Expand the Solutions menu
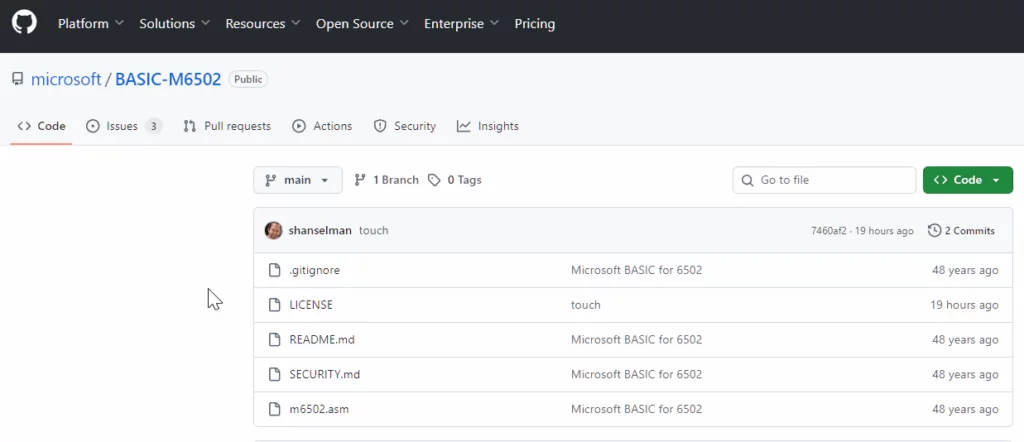This screenshot has height=442, width=1024. pyautogui.click(x=174, y=24)
